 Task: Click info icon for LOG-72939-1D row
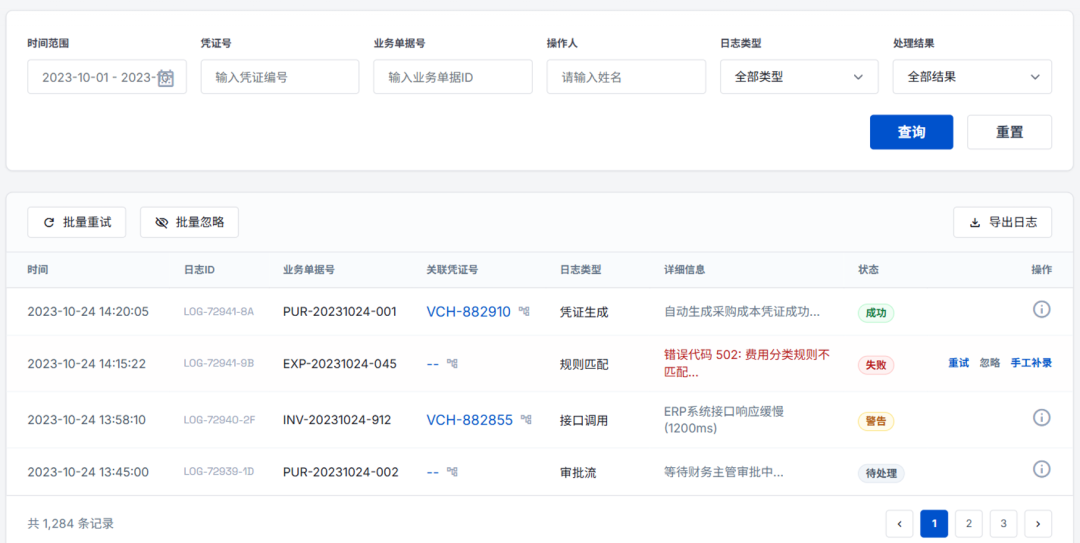[1041, 469]
